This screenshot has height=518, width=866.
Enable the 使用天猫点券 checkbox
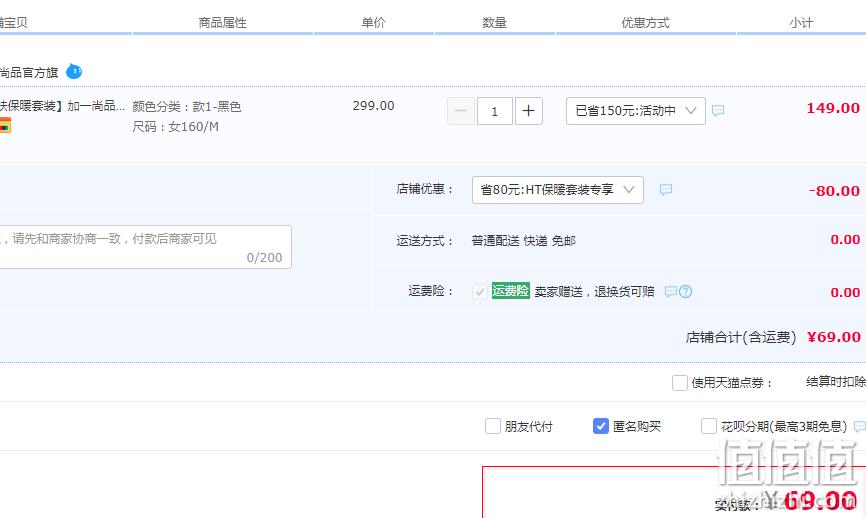click(679, 382)
